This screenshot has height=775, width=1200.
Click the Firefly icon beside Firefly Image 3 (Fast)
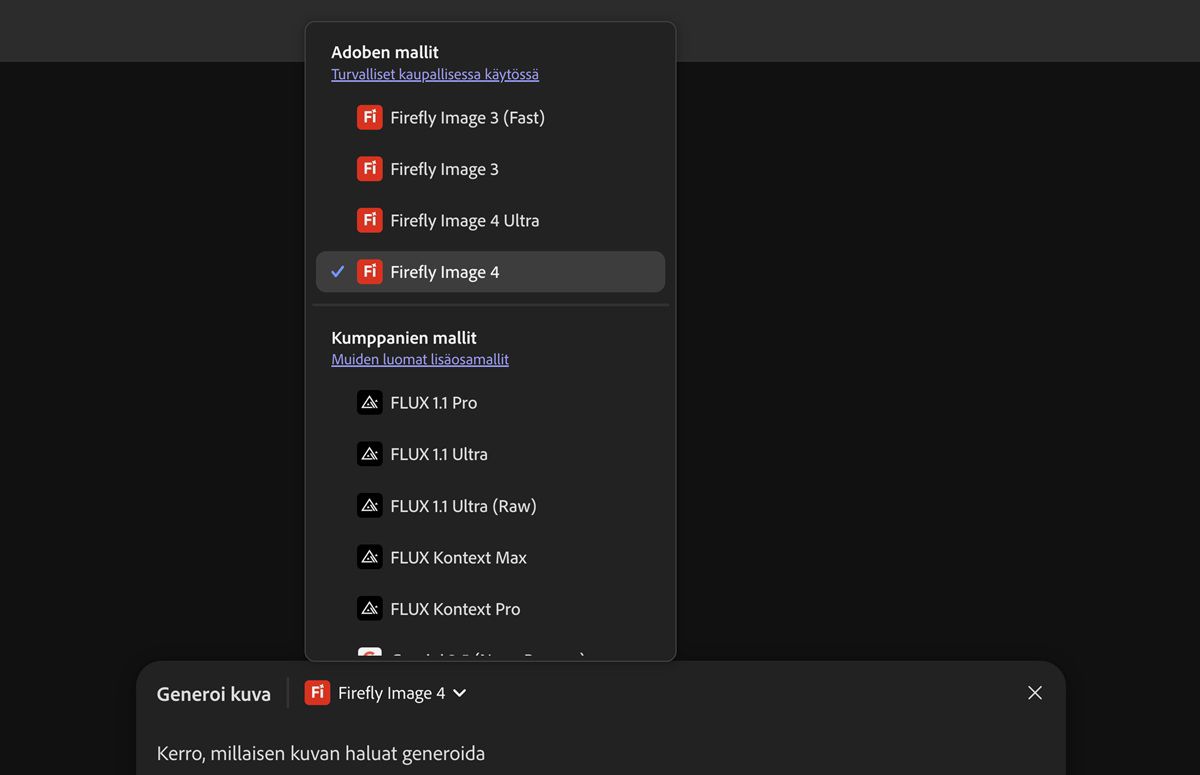pyautogui.click(x=370, y=117)
